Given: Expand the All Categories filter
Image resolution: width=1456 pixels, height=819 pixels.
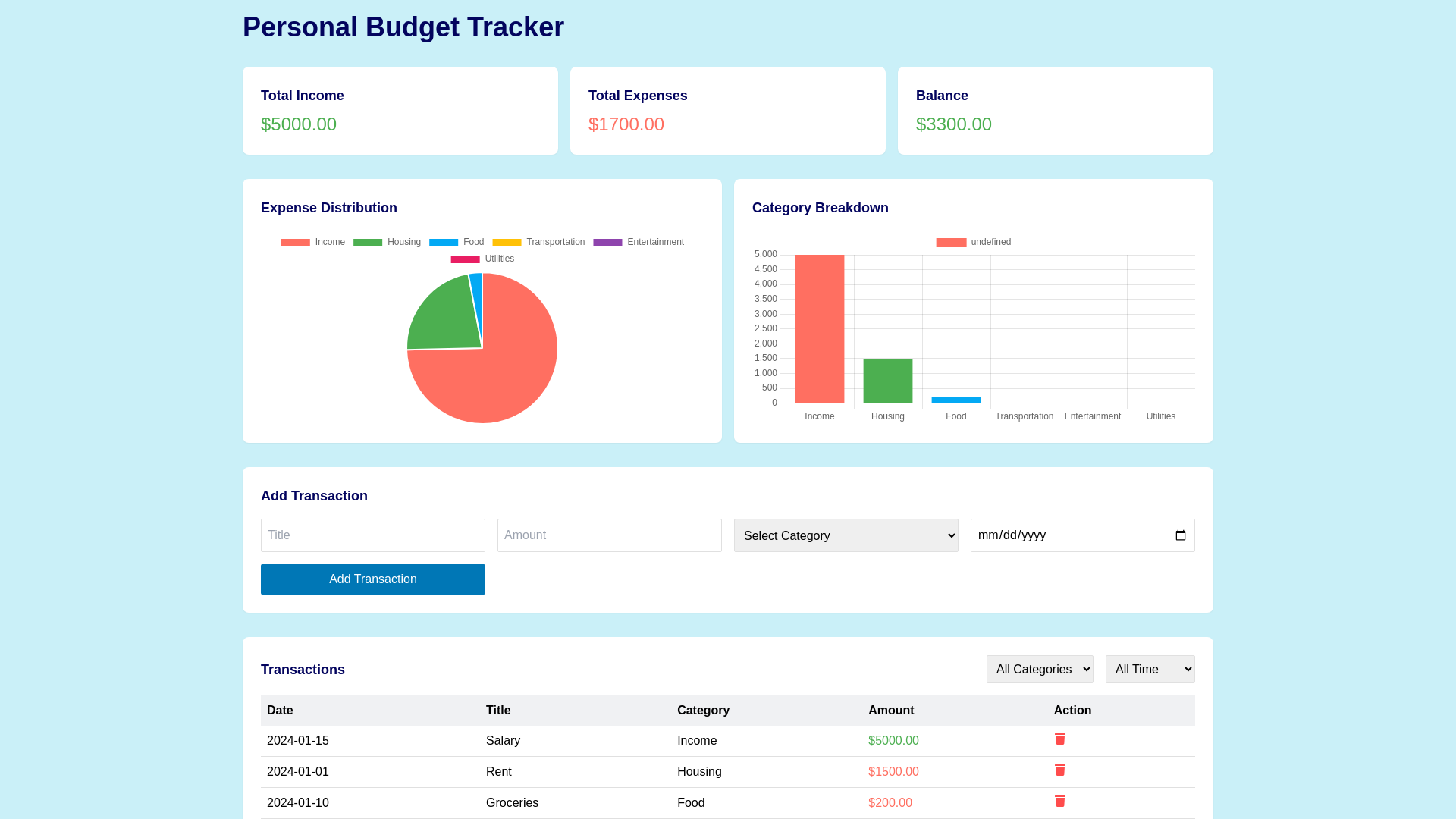Looking at the screenshot, I should [1039, 669].
